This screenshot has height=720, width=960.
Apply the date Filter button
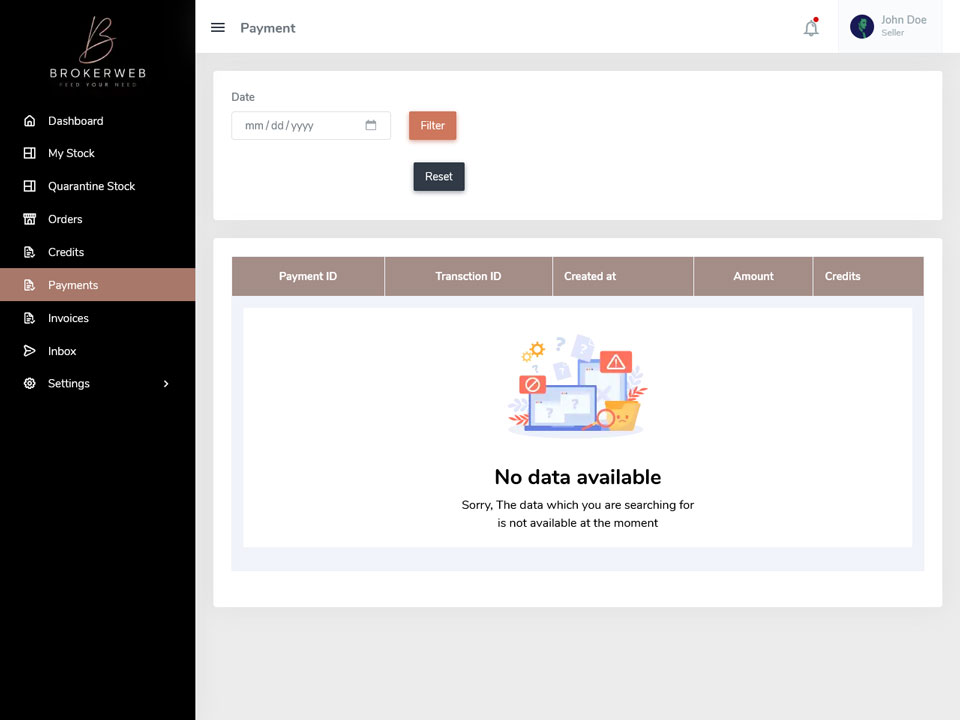tap(432, 126)
